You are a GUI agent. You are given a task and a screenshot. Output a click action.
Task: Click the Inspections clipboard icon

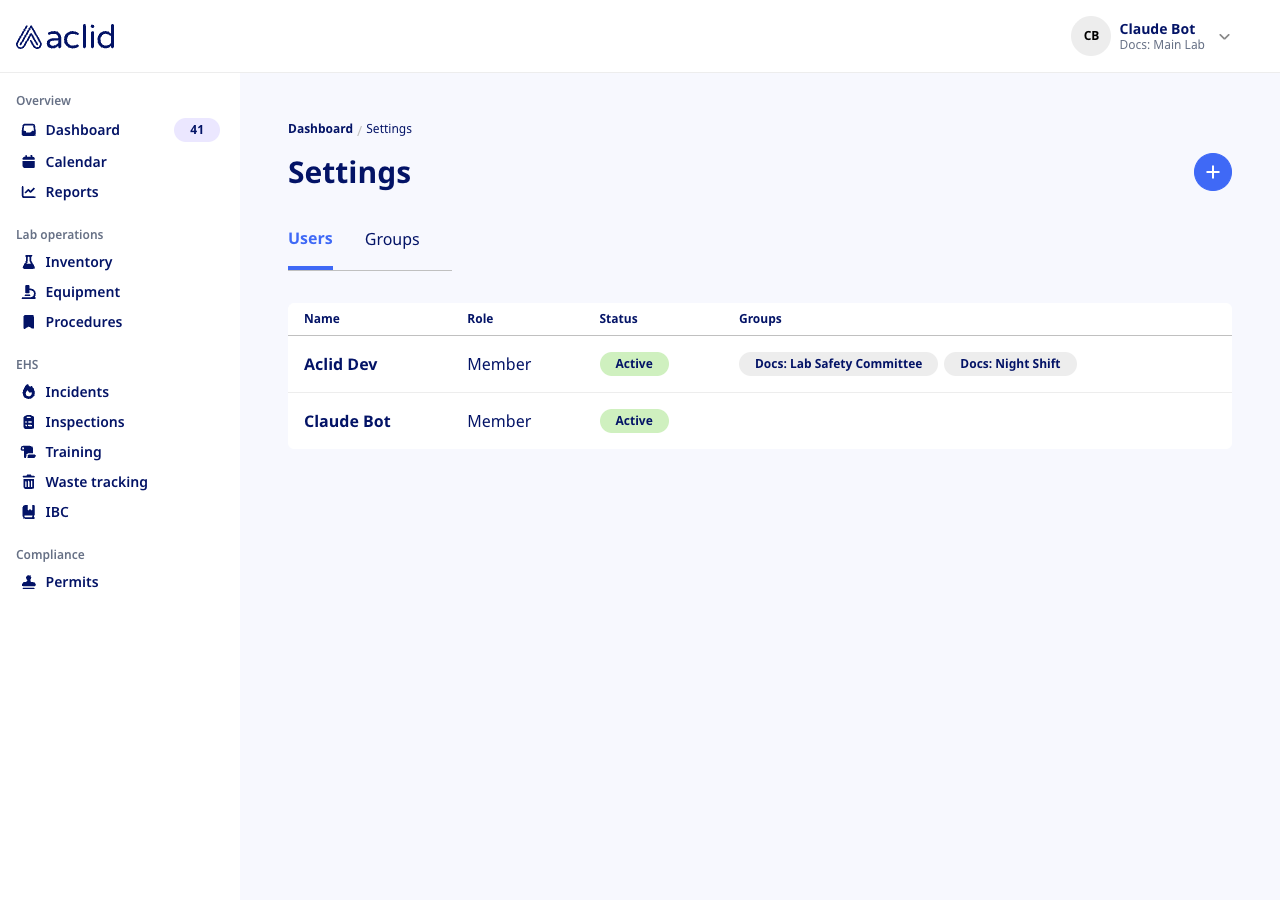[29, 422]
